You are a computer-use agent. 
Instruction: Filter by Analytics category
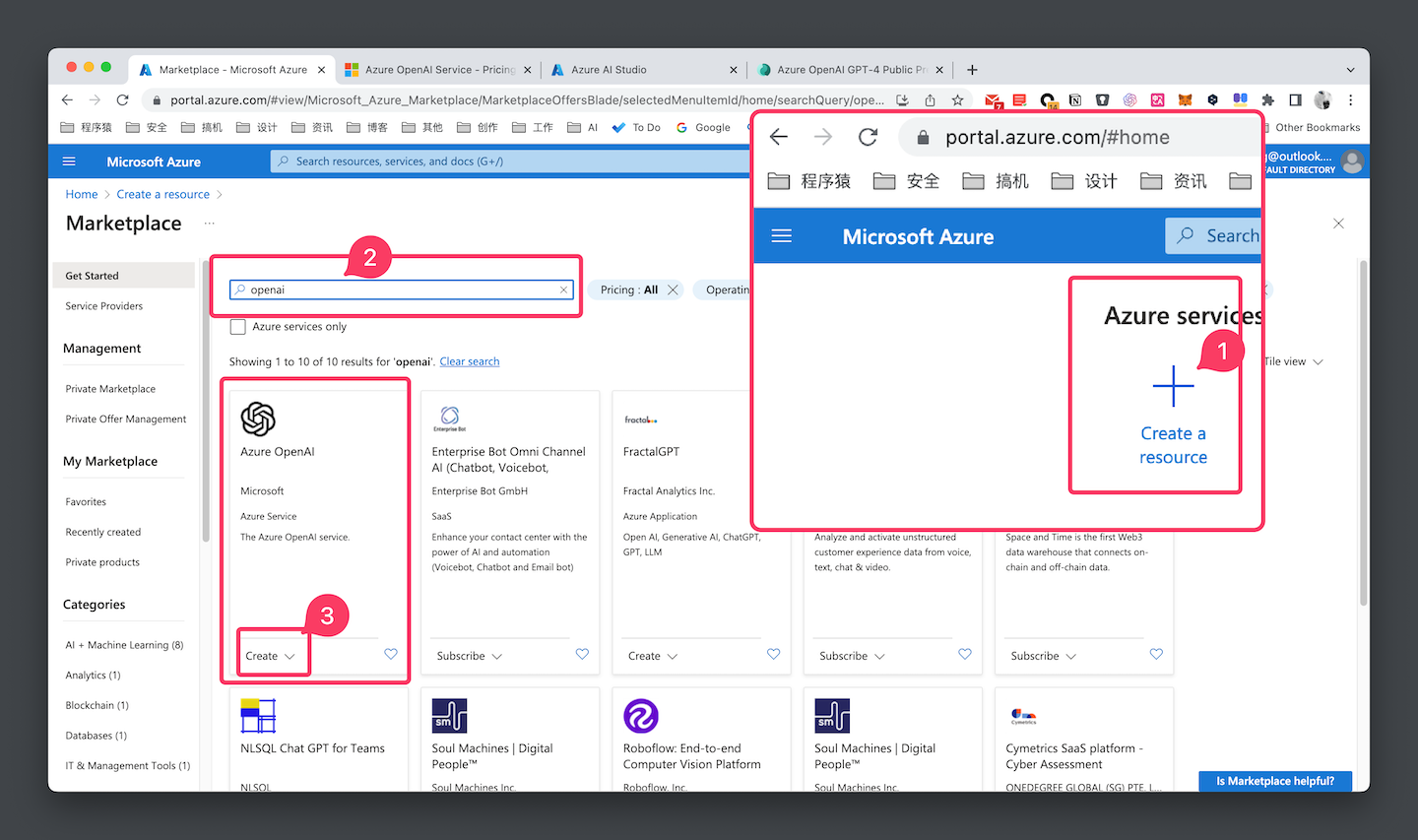pyautogui.click(x=94, y=676)
